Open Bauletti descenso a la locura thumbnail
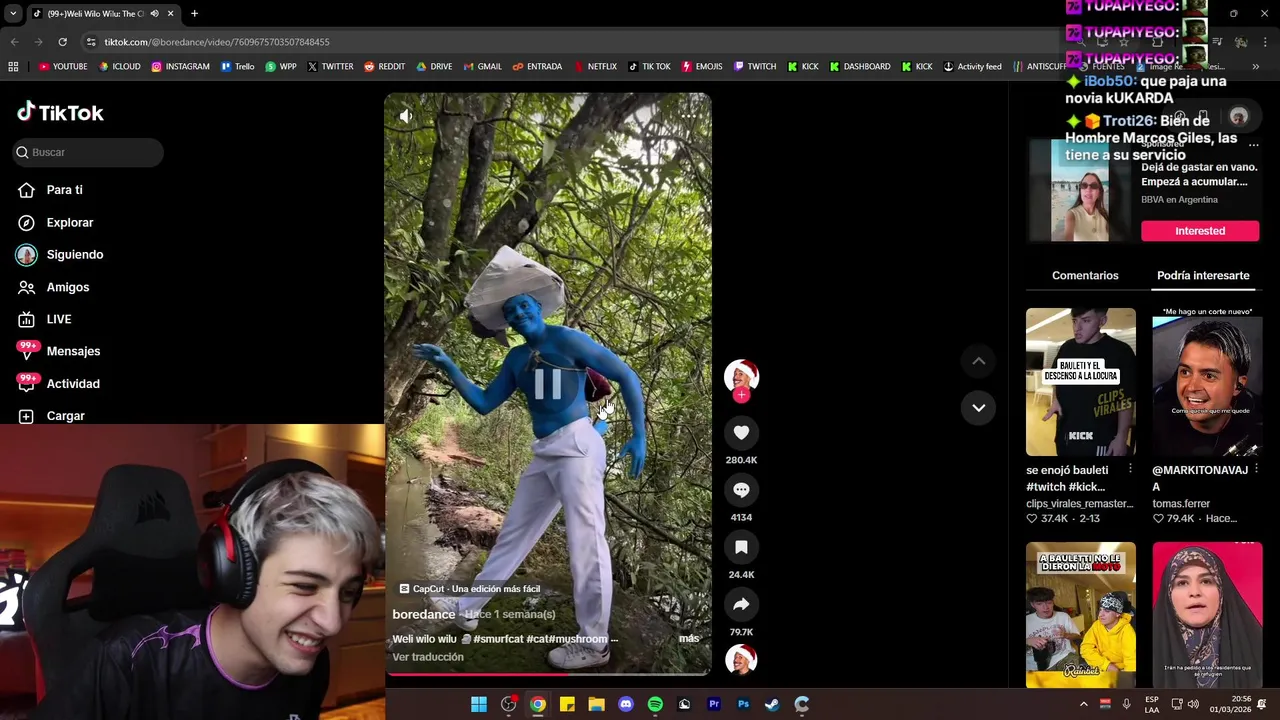 pos(1081,382)
